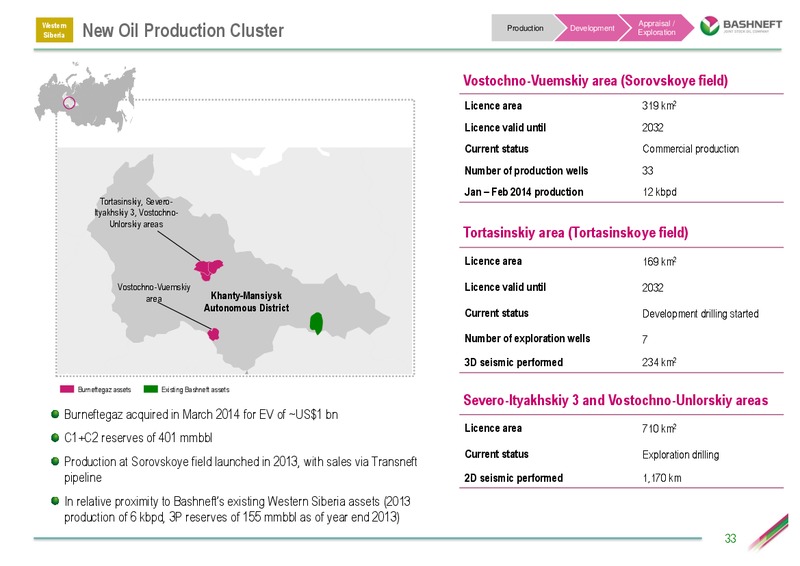Click Licence valid until under Tortasinskoye field
The image size is (800, 566).
[505, 287]
